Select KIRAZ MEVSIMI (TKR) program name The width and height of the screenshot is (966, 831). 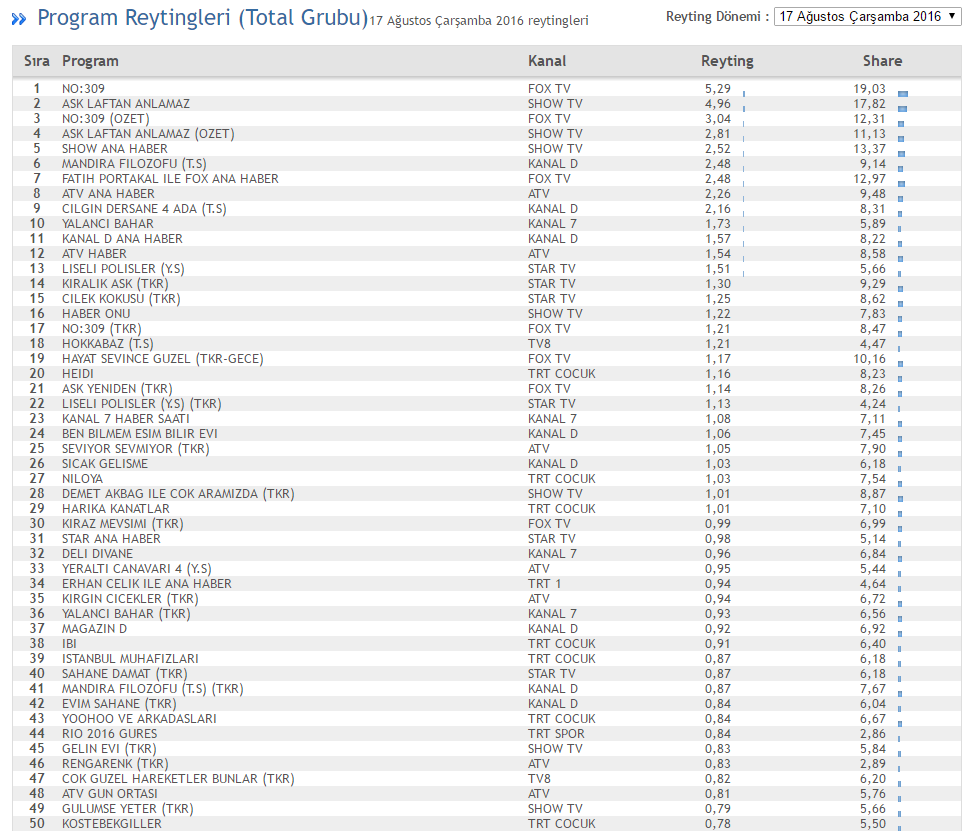[x=123, y=524]
